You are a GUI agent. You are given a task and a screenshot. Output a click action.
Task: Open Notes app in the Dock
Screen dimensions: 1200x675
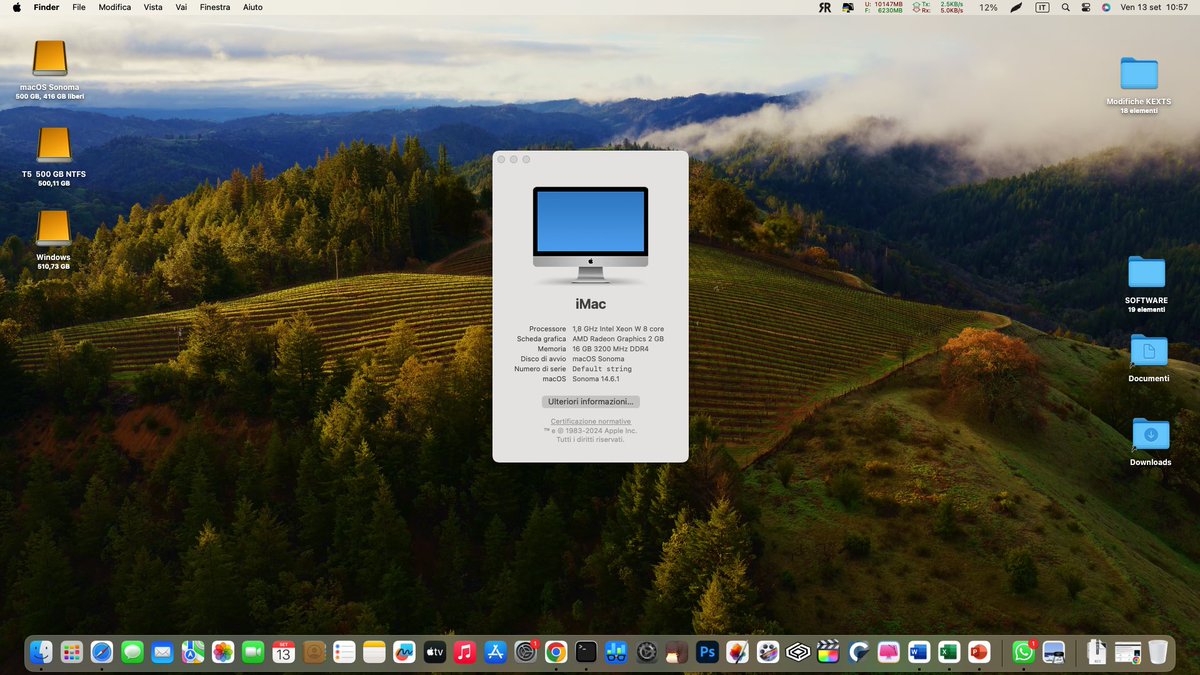[374, 652]
